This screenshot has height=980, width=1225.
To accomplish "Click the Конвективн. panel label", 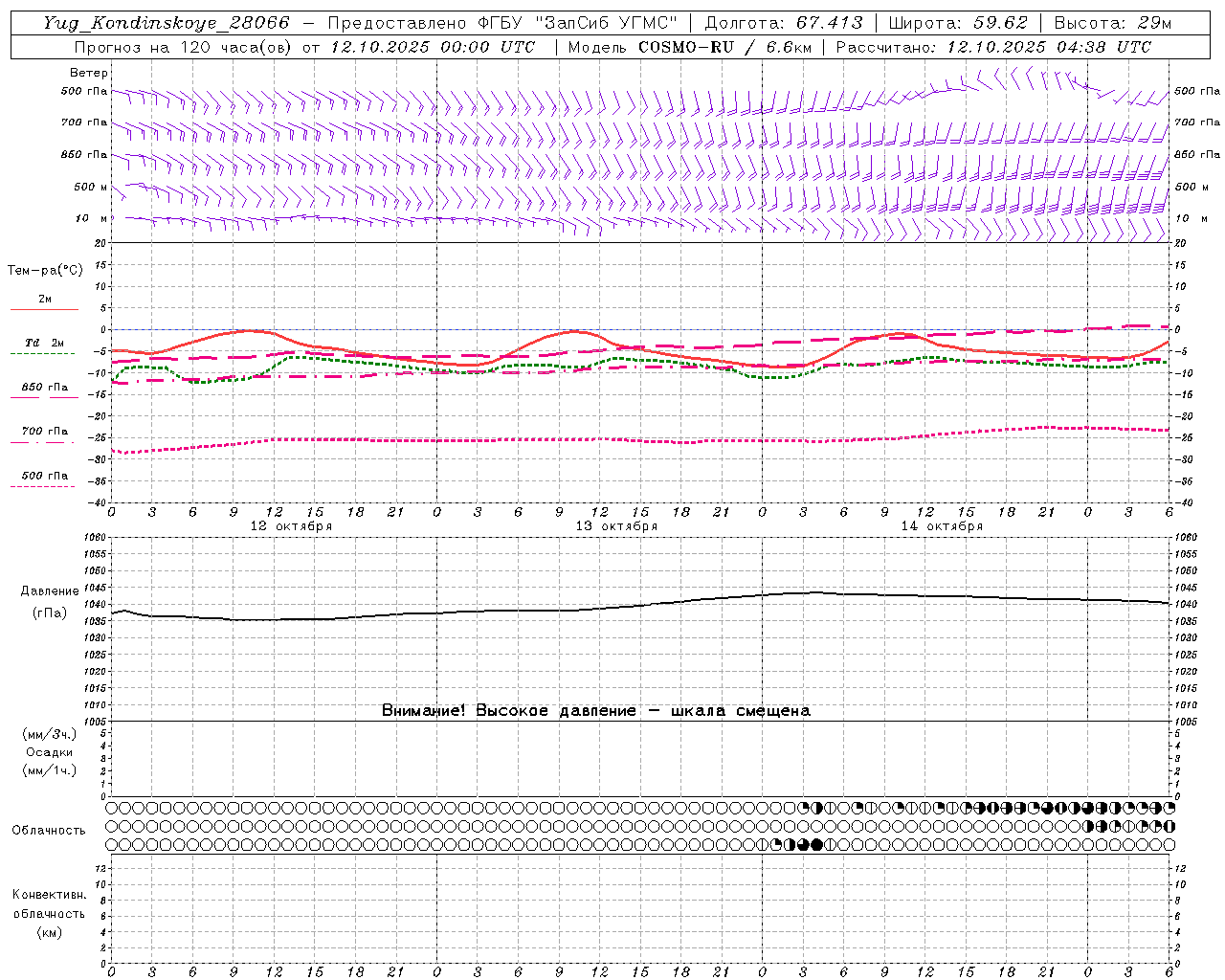I will [x=49, y=895].
